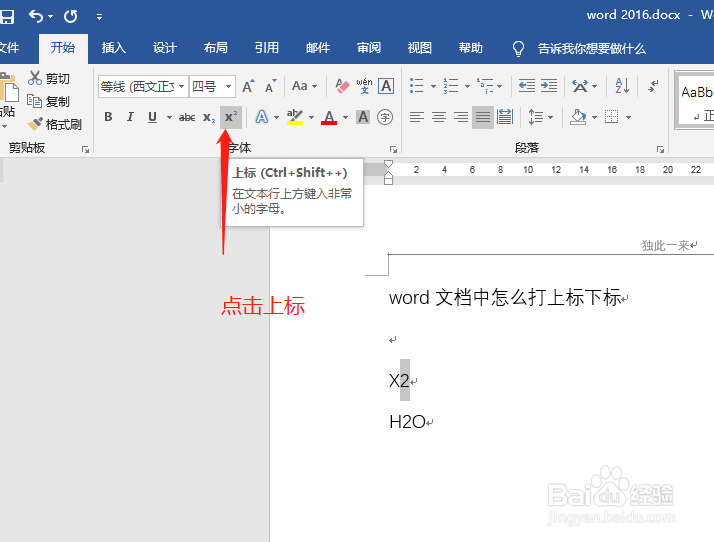Screen dimensions: 714x542
Task: Click the Phonetic Guide wén icon
Action: pyautogui.click(x=364, y=86)
